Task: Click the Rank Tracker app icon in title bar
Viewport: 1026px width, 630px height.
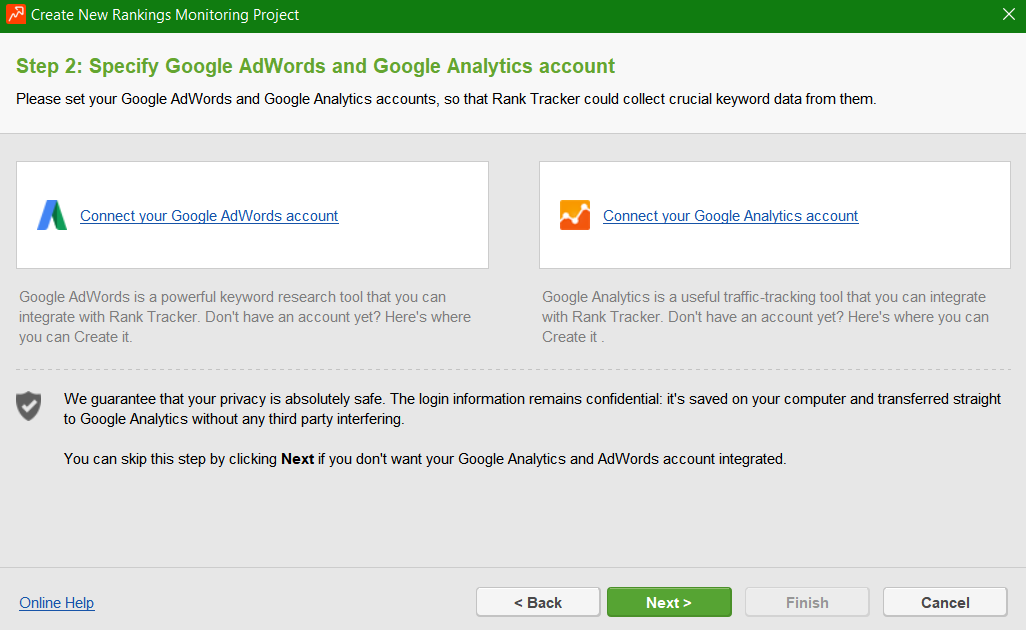Action: (15, 15)
